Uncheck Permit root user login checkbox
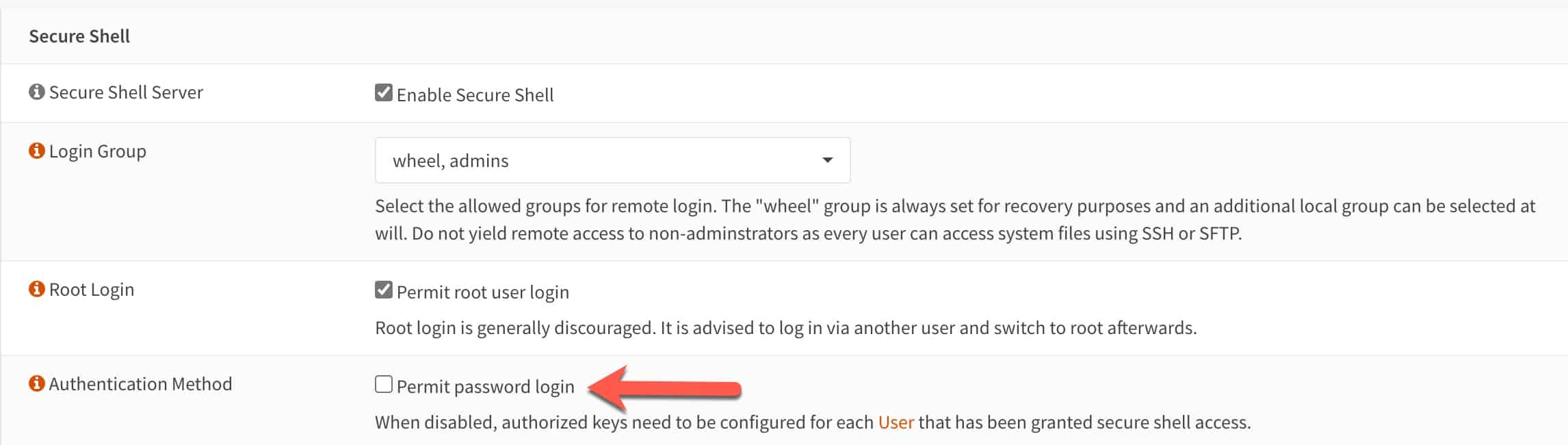The height and width of the screenshot is (445, 1568). pos(384,290)
